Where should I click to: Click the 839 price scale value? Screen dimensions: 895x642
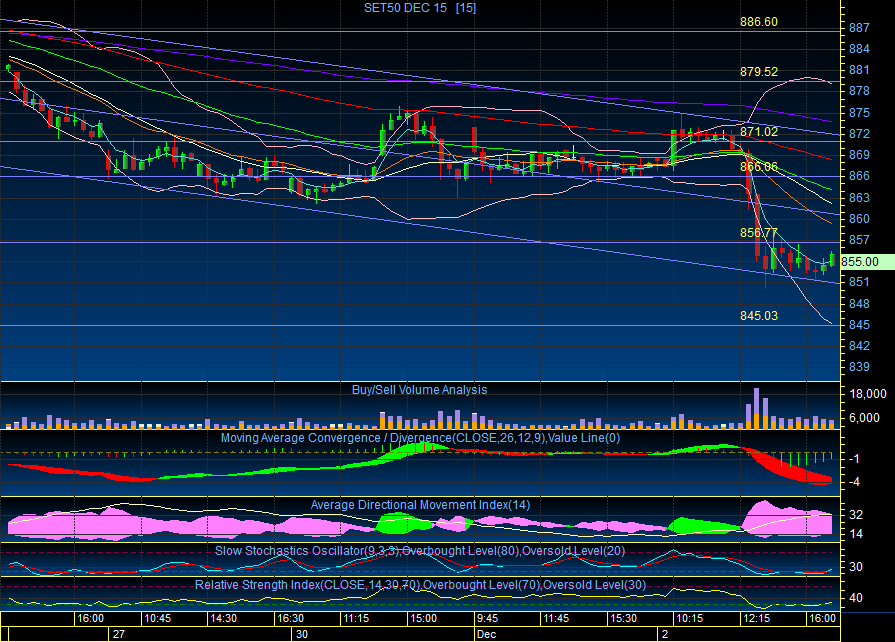point(859,367)
